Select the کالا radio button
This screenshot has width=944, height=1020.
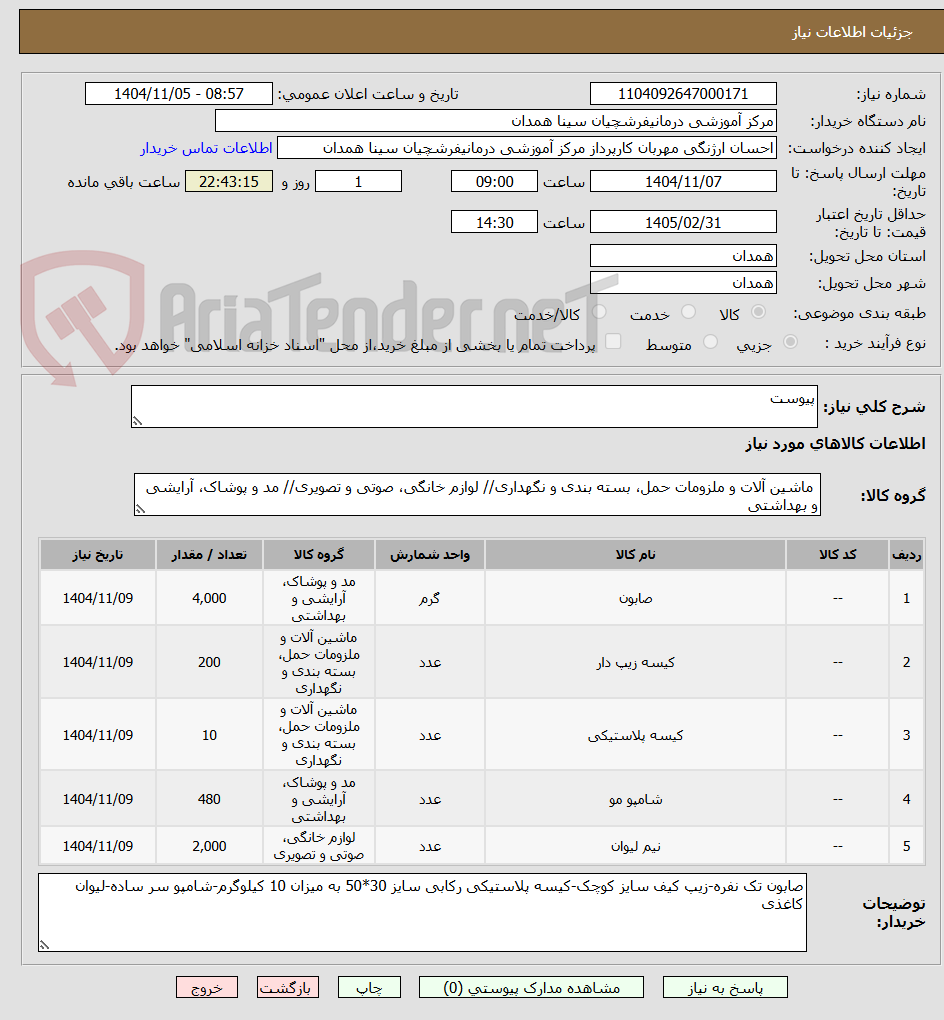(x=758, y=312)
